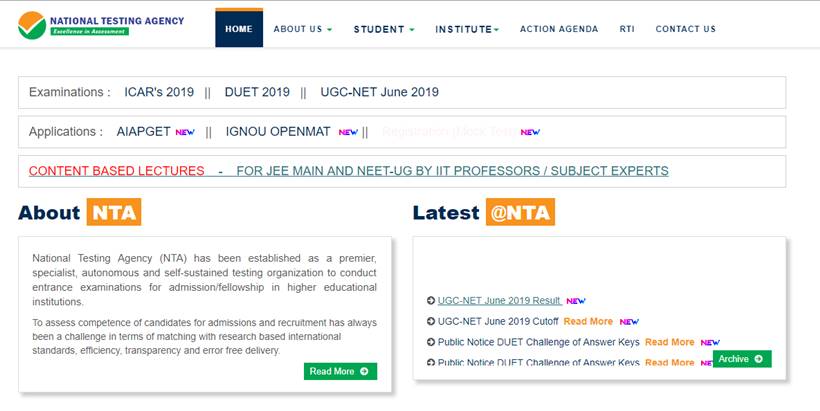Open the DUET 2019 examination link
This screenshot has height=411, width=820.
pos(257,92)
